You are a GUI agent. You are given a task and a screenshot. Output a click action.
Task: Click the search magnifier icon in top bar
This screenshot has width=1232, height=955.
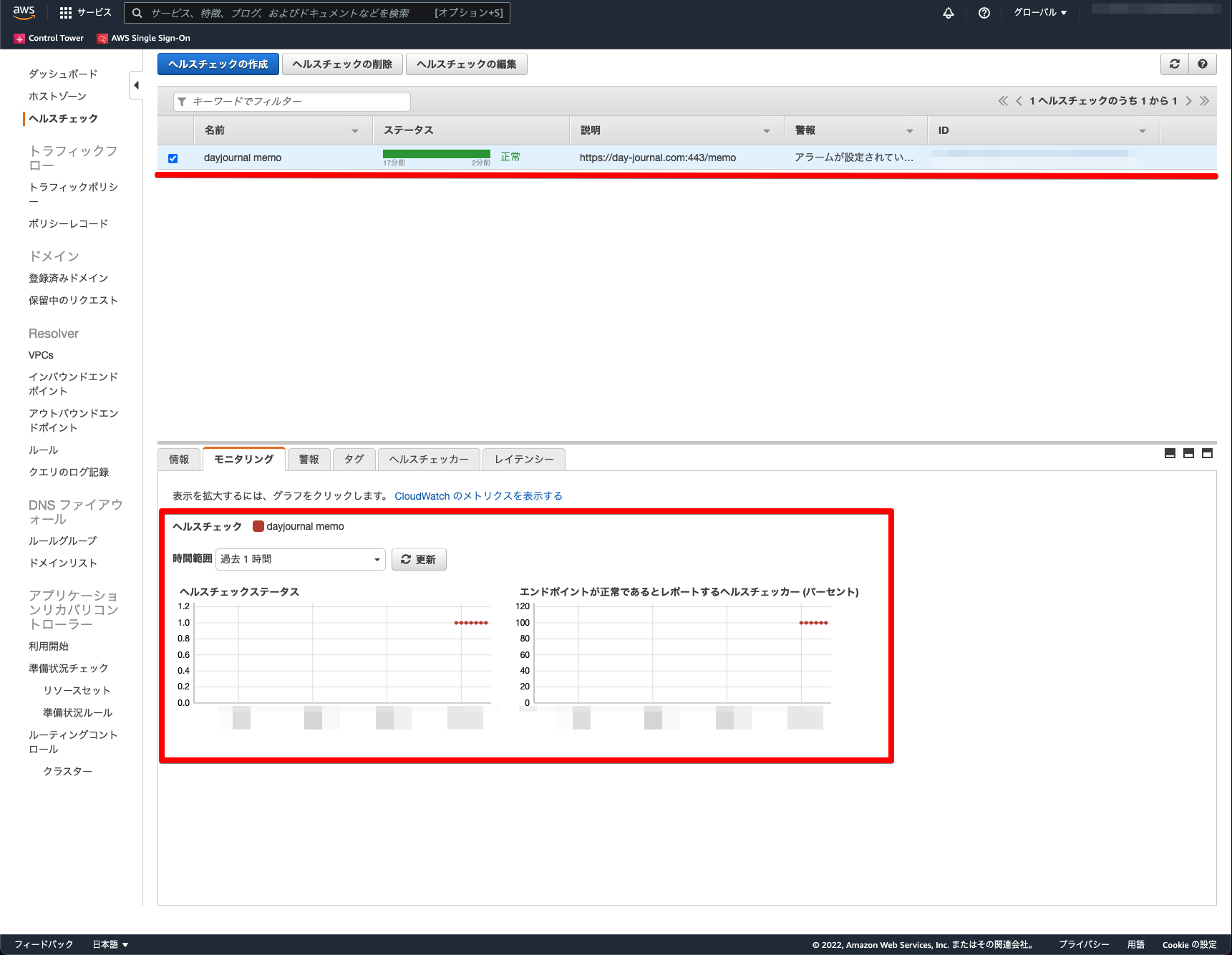(x=137, y=13)
